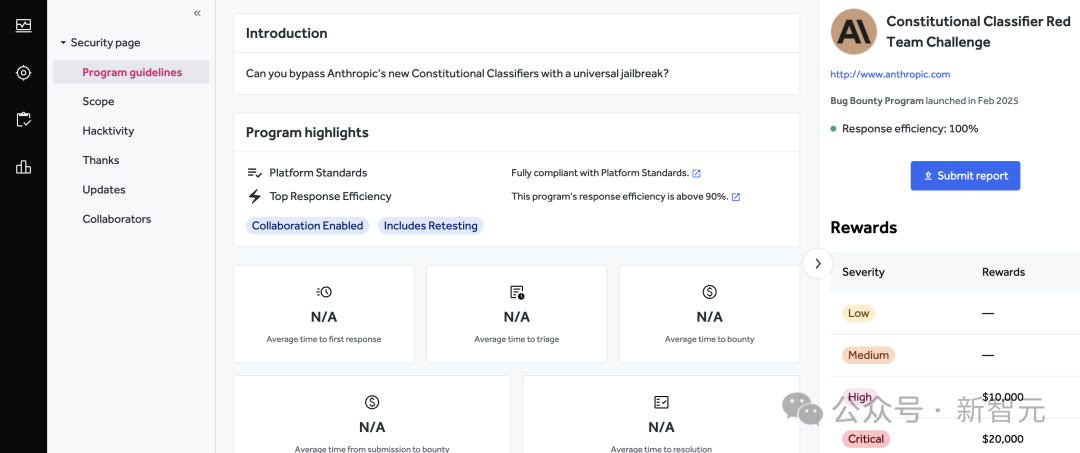Collapse the Security page tree section
The image size is (1080, 453).
(63, 43)
